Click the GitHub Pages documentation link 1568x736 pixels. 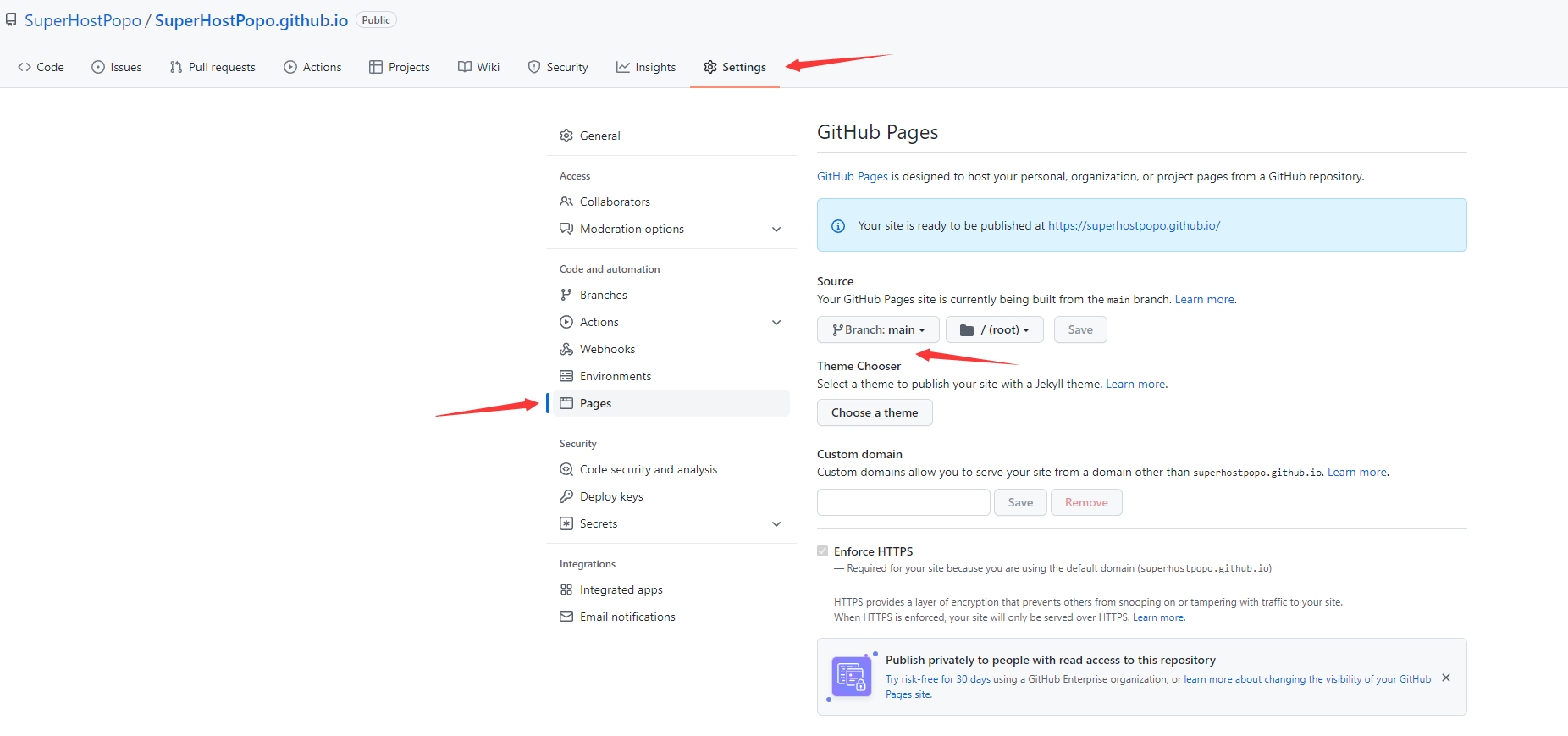pyautogui.click(x=853, y=176)
